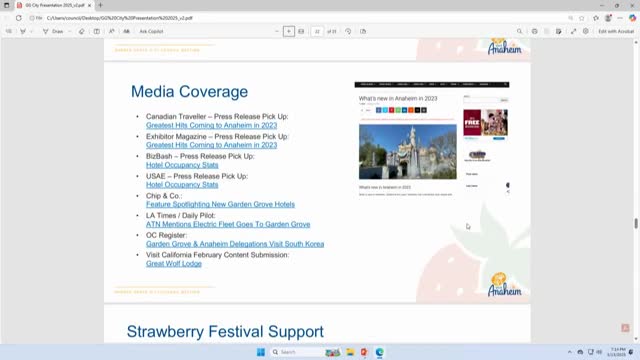
Task: Click the red floating button at bottom right
Action: click(625, 328)
